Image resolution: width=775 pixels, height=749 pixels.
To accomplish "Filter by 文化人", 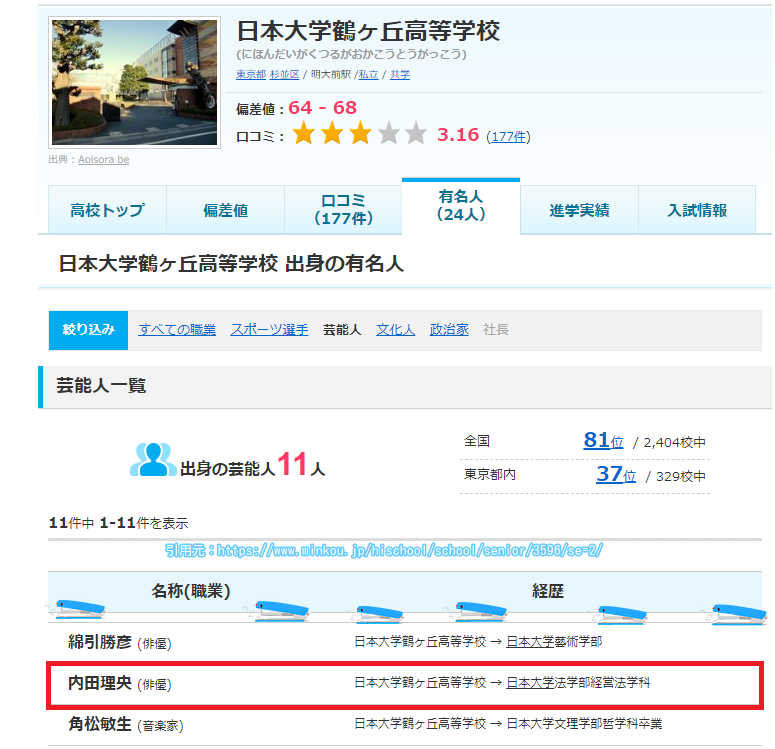I will click(x=395, y=330).
